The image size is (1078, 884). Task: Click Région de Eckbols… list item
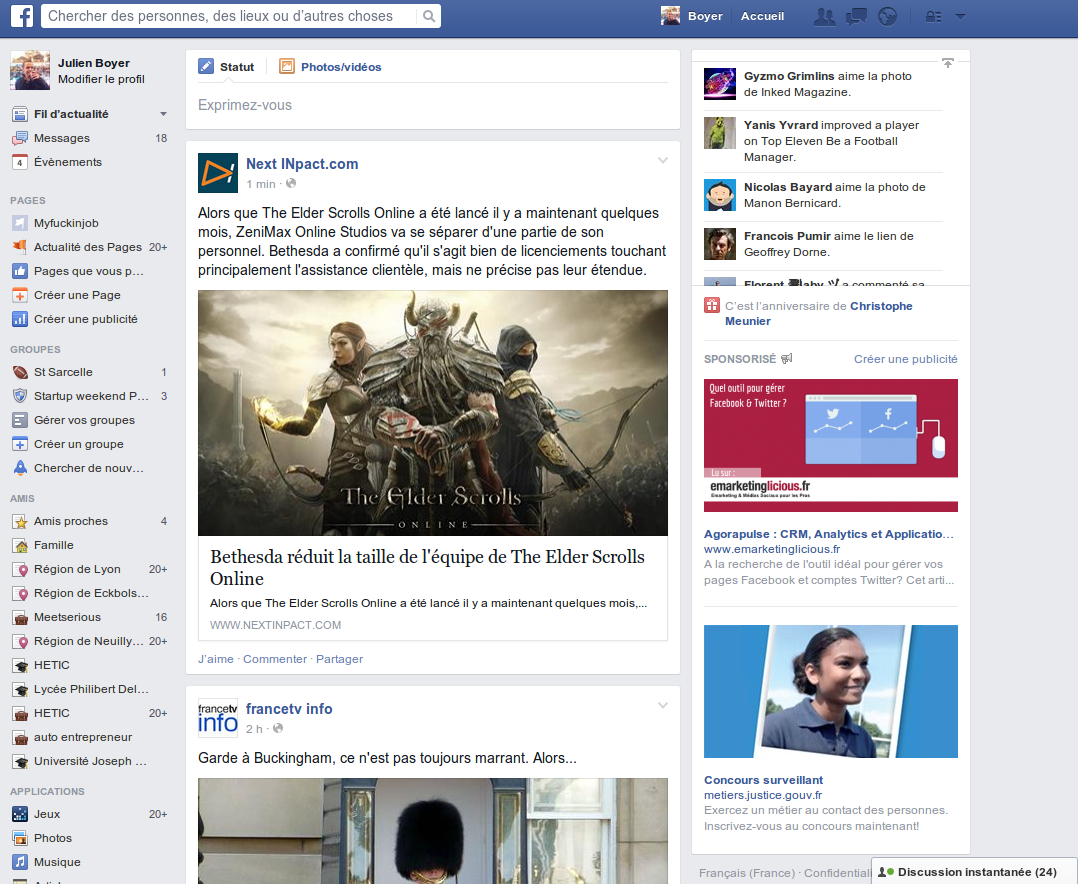(x=89, y=593)
